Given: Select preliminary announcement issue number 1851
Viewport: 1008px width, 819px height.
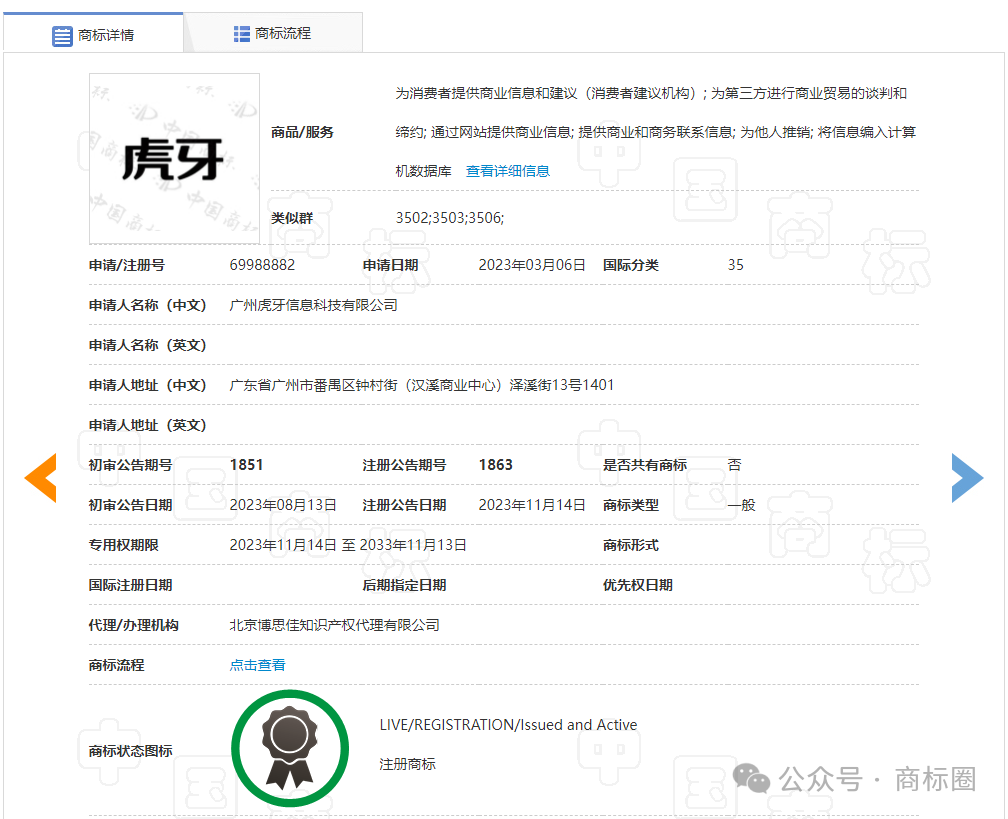Looking at the screenshot, I should coord(247,465).
